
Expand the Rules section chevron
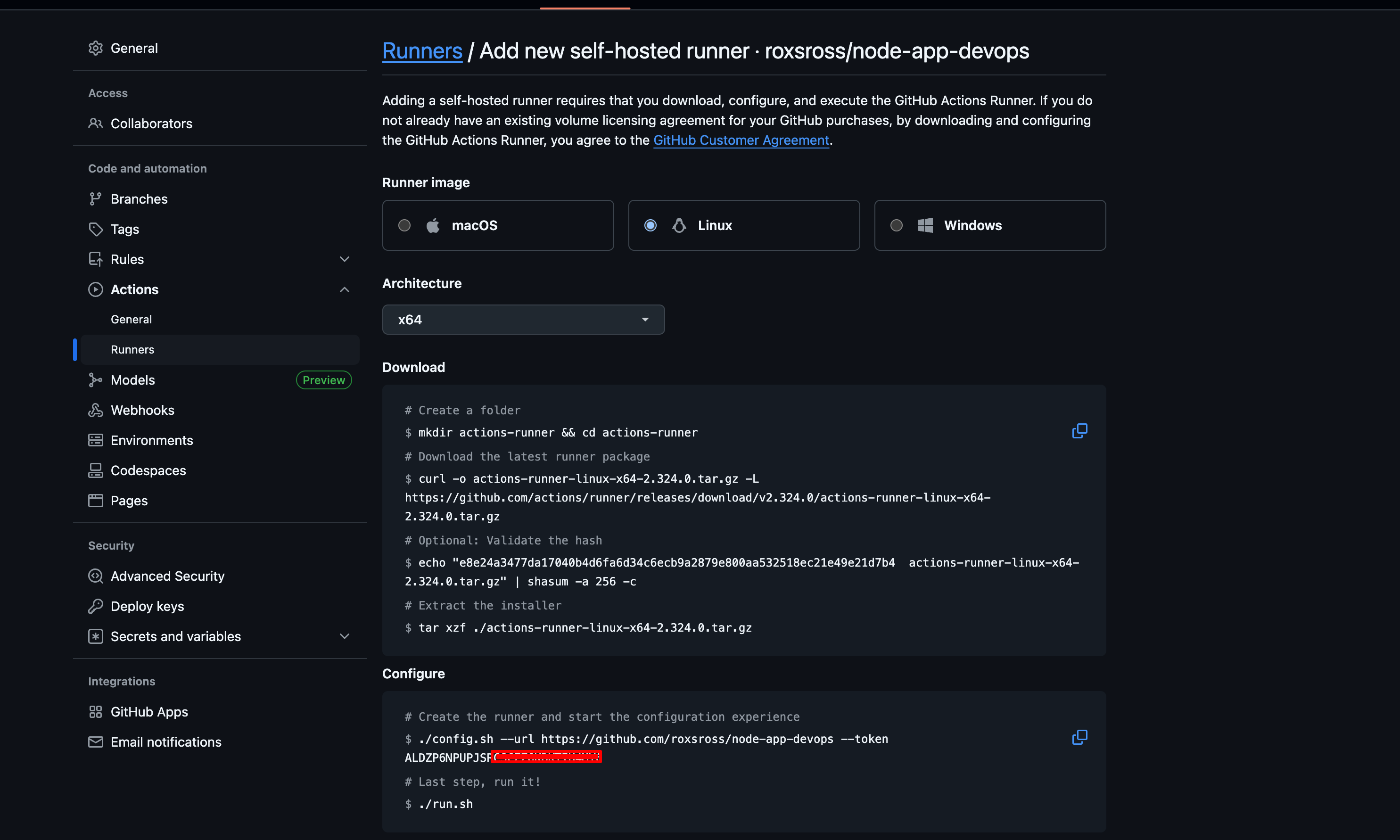(344, 259)
